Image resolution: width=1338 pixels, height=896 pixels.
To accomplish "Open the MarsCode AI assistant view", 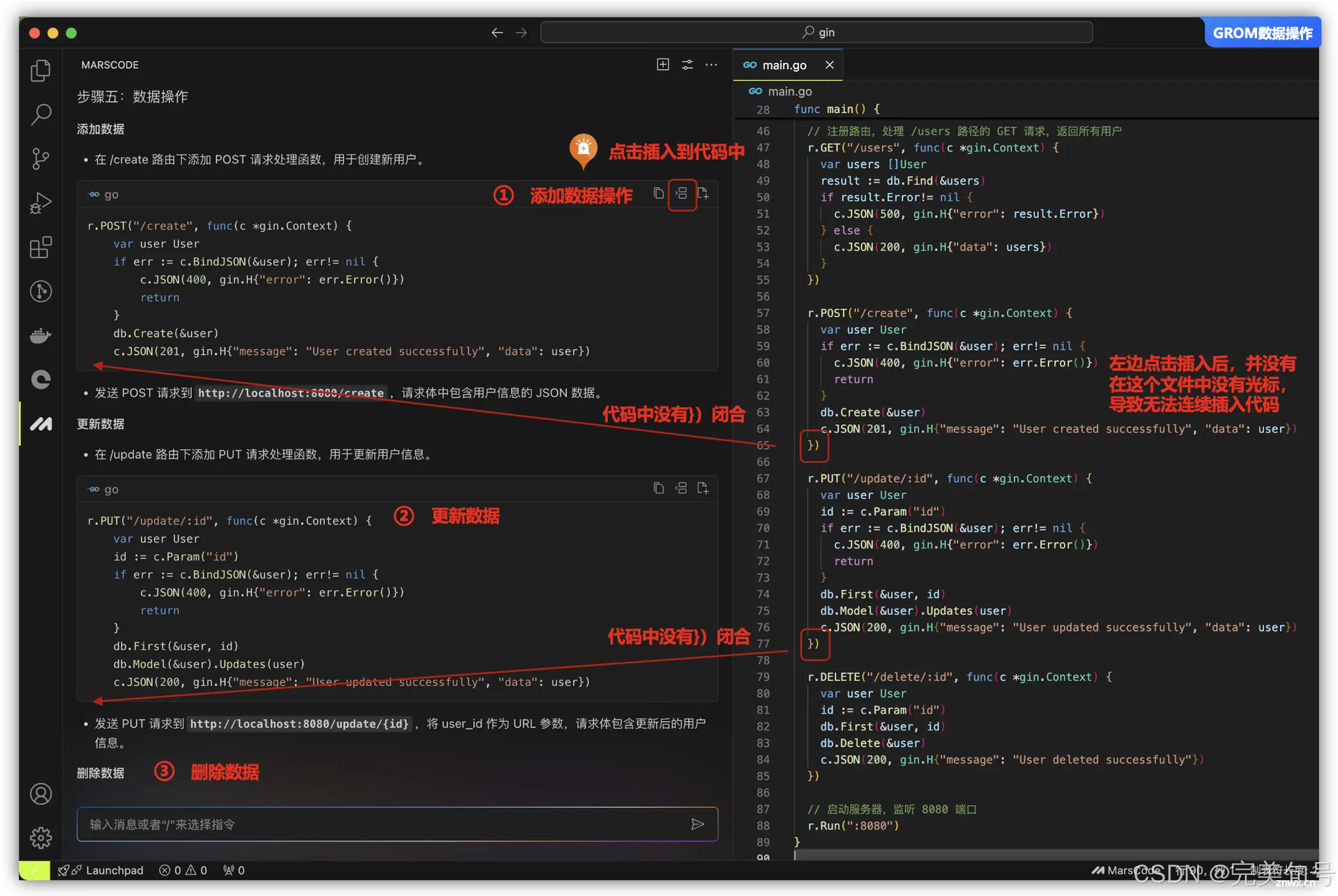I will click(41, 424).
